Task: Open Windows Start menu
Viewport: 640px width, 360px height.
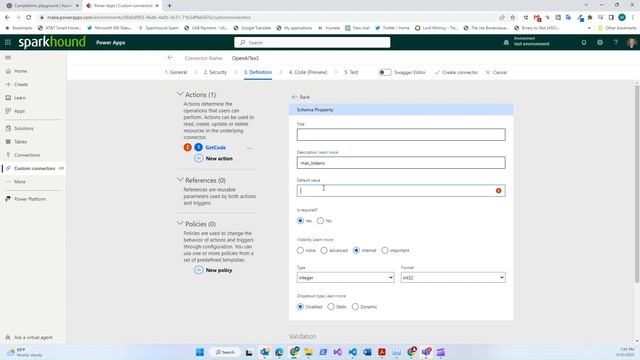Action: 200,352
